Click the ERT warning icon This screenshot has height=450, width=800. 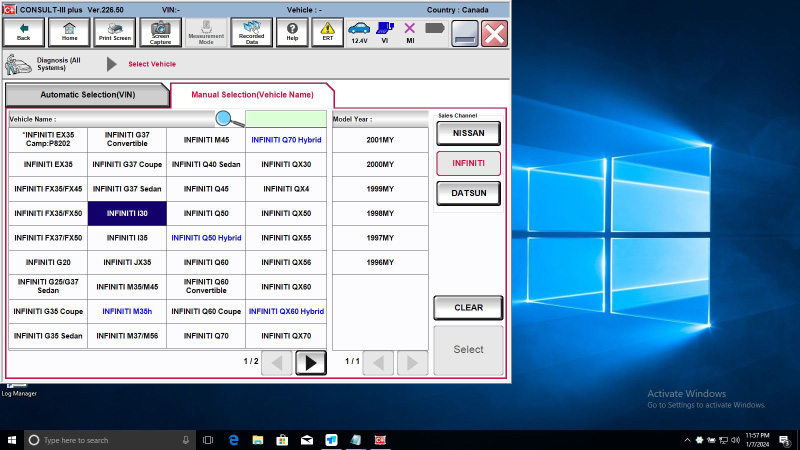click(328, 32)
